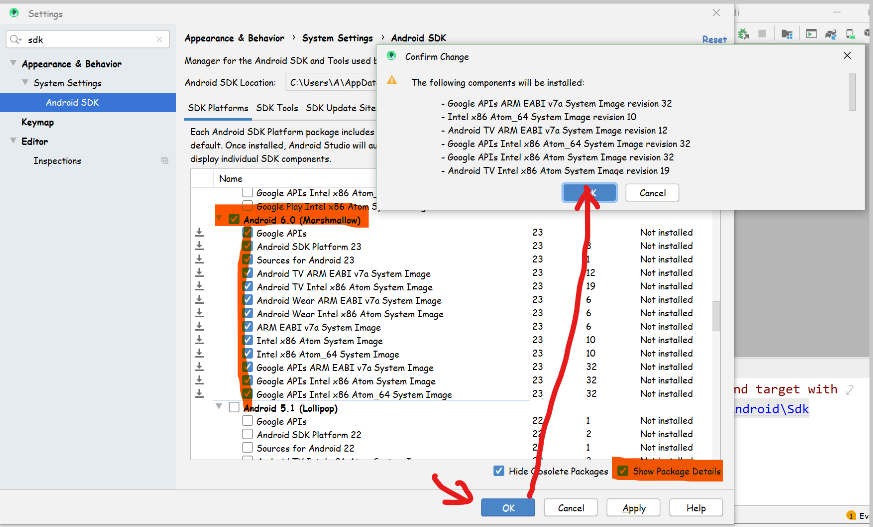Viewport: 873px width, 527px height.
Task: Click the magnifier icon in the settings search box
Action: (x=16, y=40)
